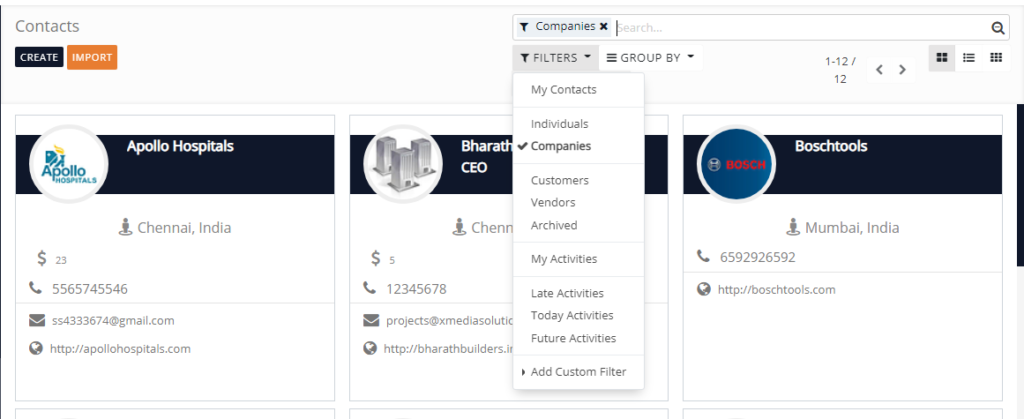
Task: Click Apollo Hospitals location marker icon
Action: pos(125,227)
